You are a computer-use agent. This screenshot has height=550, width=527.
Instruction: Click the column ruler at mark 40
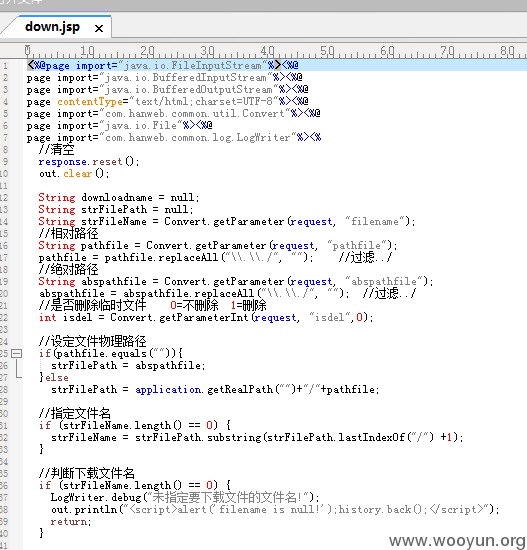(267, 51)
